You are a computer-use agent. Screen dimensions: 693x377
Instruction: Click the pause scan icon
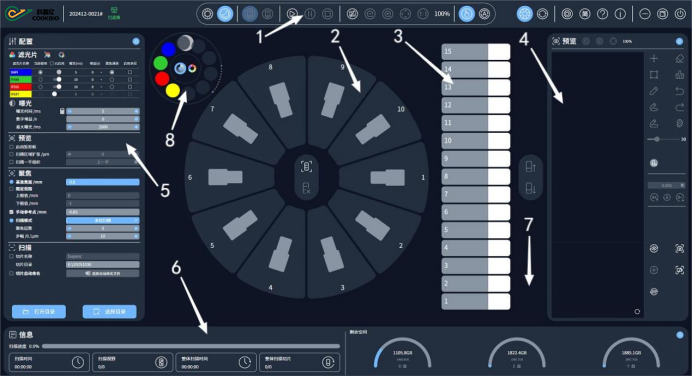click(x=310, y=14)
